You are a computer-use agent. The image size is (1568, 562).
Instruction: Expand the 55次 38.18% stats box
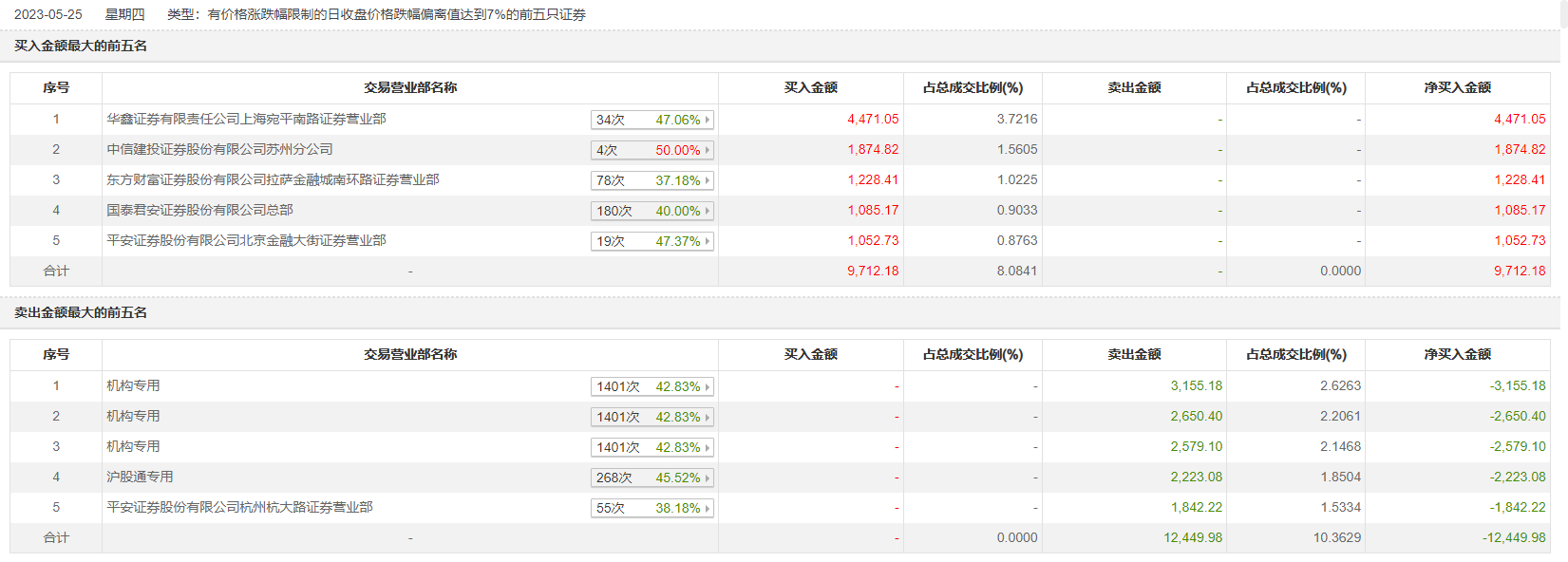(652, 508)
